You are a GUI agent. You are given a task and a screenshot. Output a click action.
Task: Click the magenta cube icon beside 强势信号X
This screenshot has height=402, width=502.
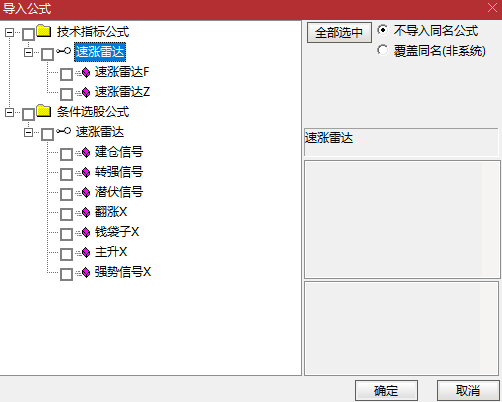(x=86, y=272)
